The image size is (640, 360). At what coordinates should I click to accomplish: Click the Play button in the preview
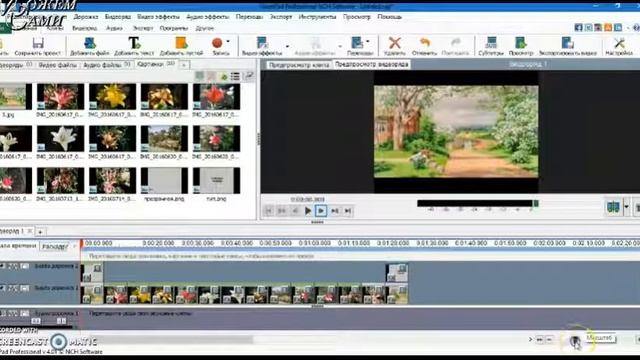point(308,211)
